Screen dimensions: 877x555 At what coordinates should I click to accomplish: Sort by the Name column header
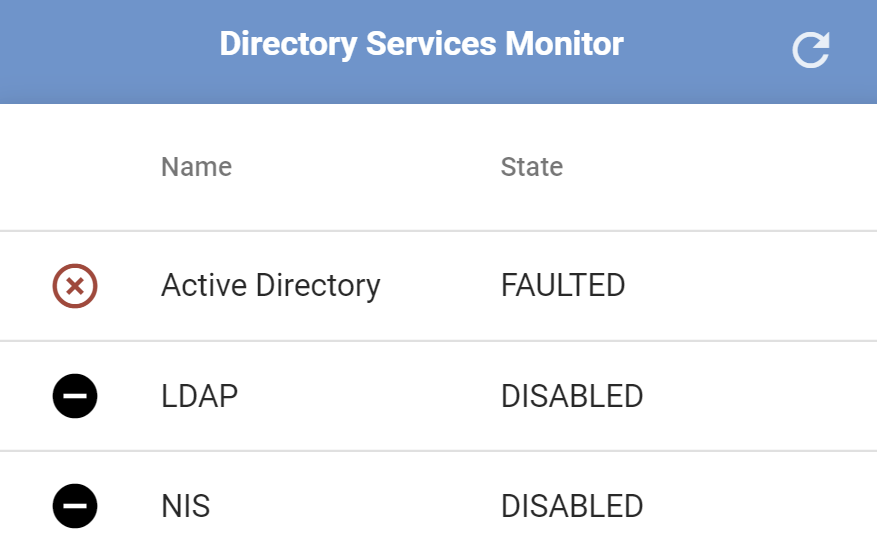(x=196, y=167)
